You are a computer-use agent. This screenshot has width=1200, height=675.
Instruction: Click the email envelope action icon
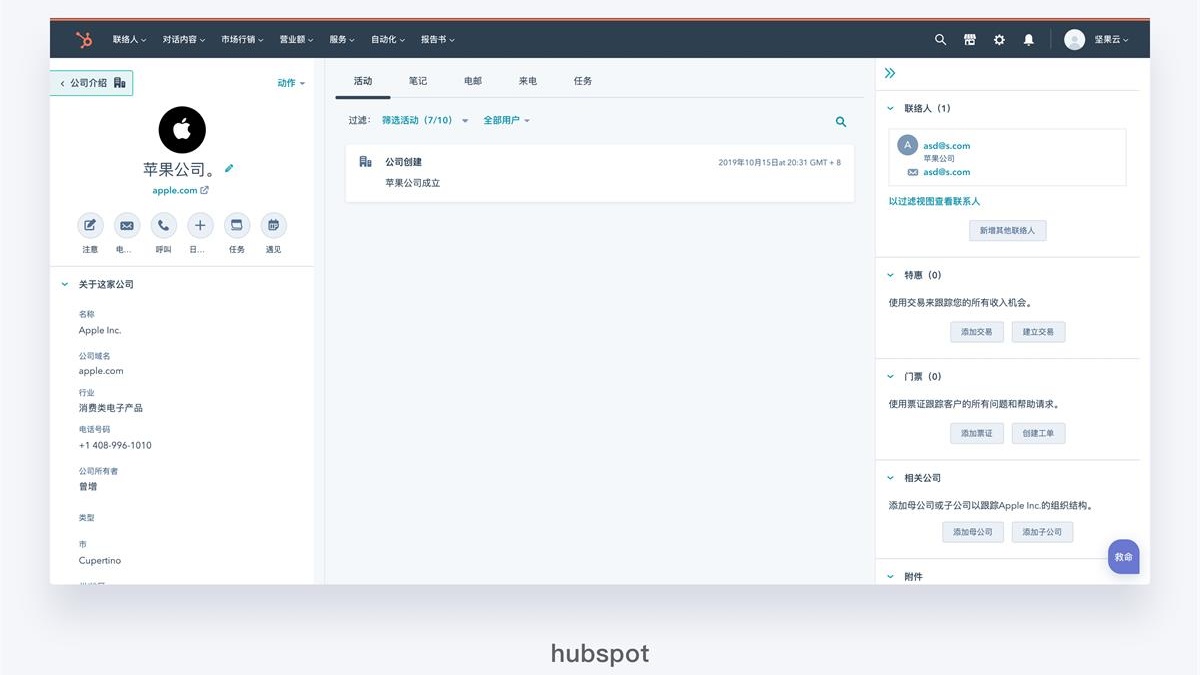(126, 226)
